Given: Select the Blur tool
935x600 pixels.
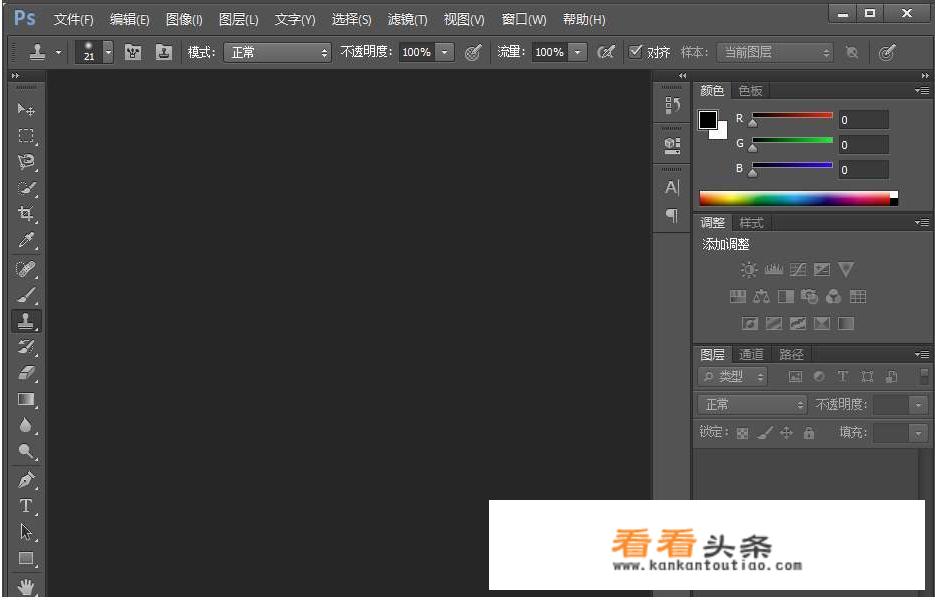Looking at the screenshot, I should point(26,425).
